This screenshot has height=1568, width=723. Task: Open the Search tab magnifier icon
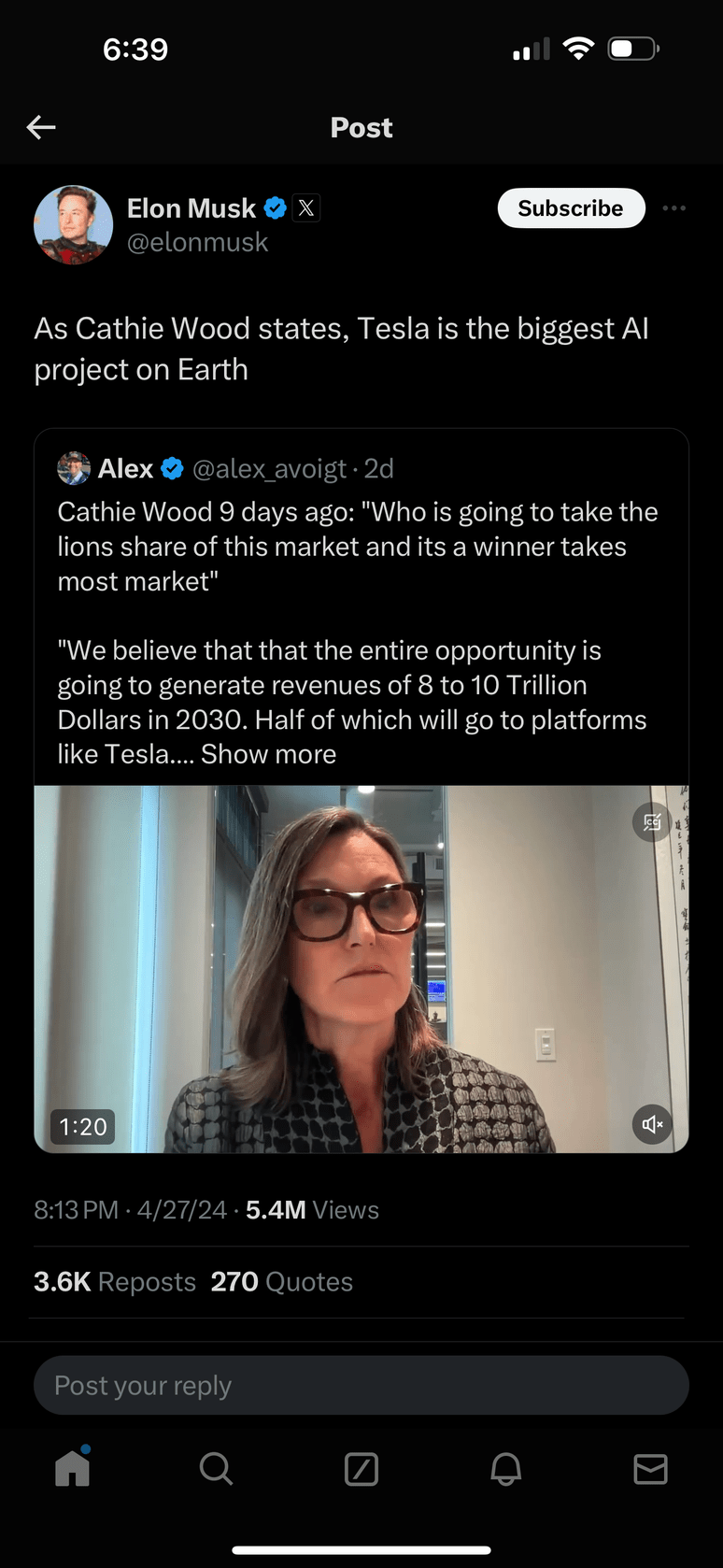click(x=216, y=1469)
